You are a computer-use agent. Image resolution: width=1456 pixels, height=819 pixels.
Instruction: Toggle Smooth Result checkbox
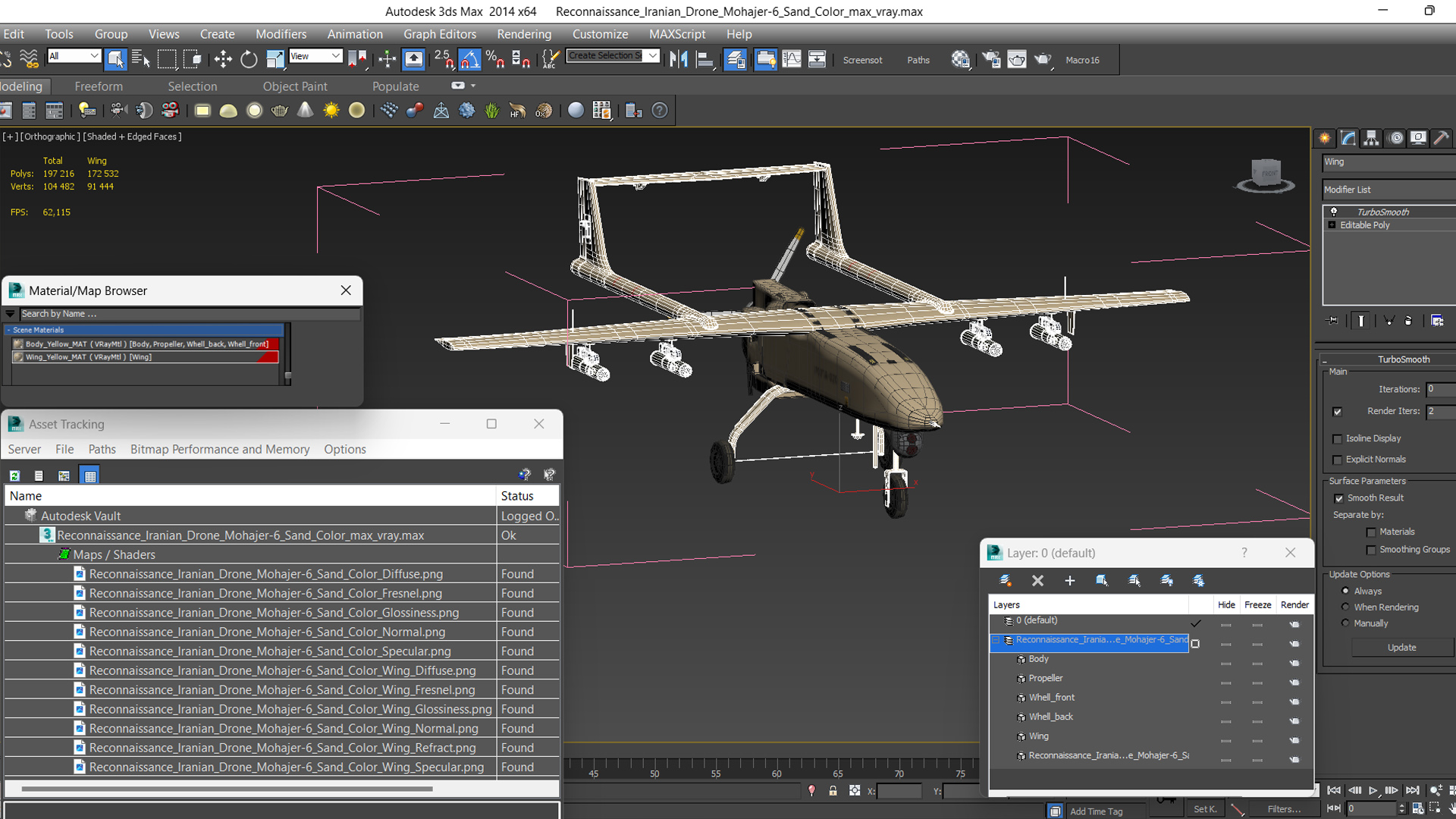[x=1339, y=498]
